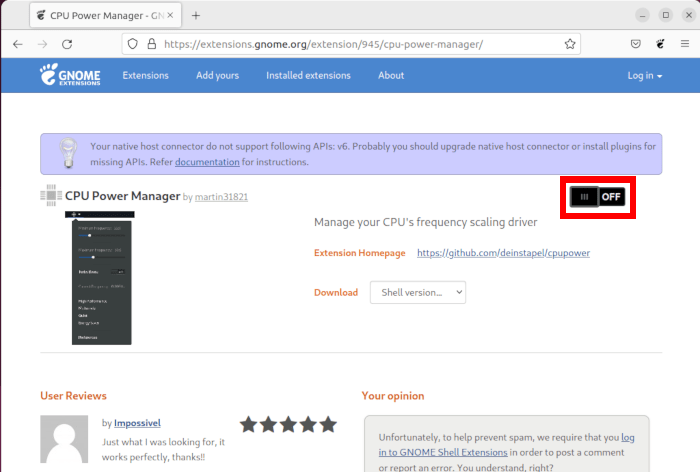Maximize the Firefox window
This screenshot has height=472, width=700.
[x=666, y=16]
